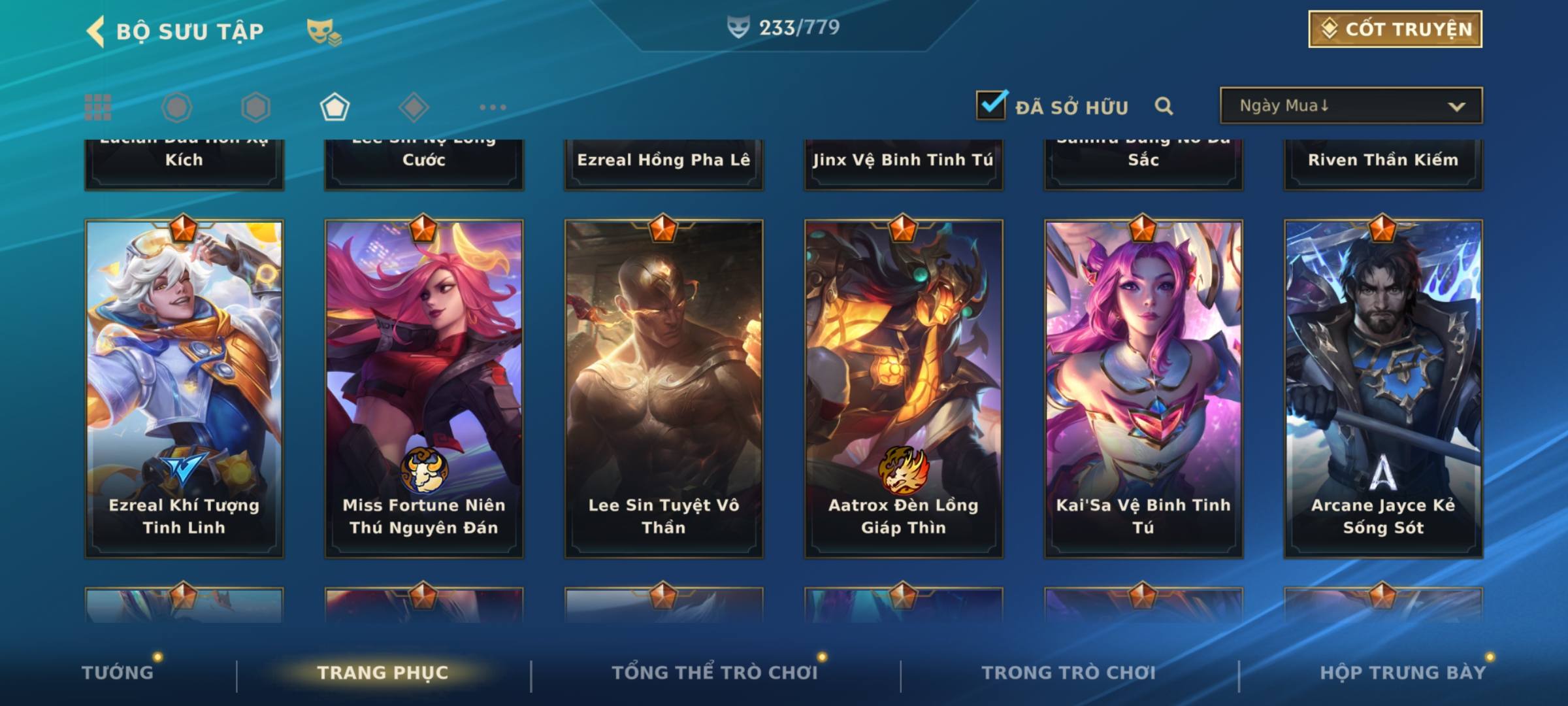Open the Arcane Jayce Kẻ Sống Sót skin

tap(1383, 388)
